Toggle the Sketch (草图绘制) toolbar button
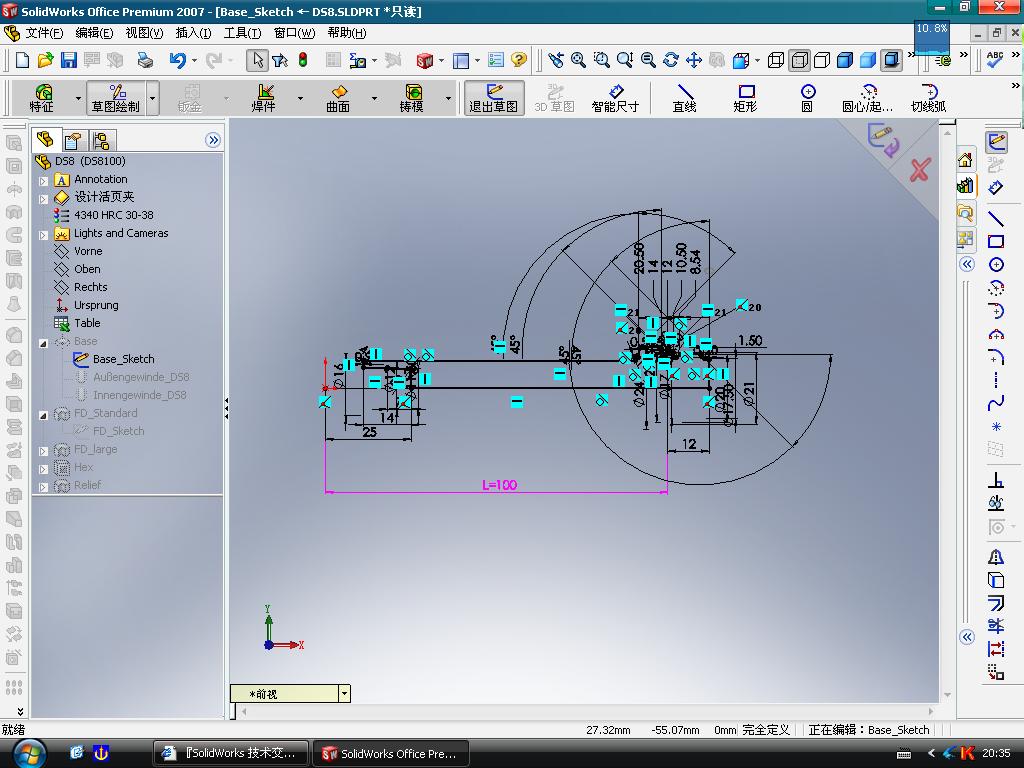The image size is (1024, 768). 115,98
